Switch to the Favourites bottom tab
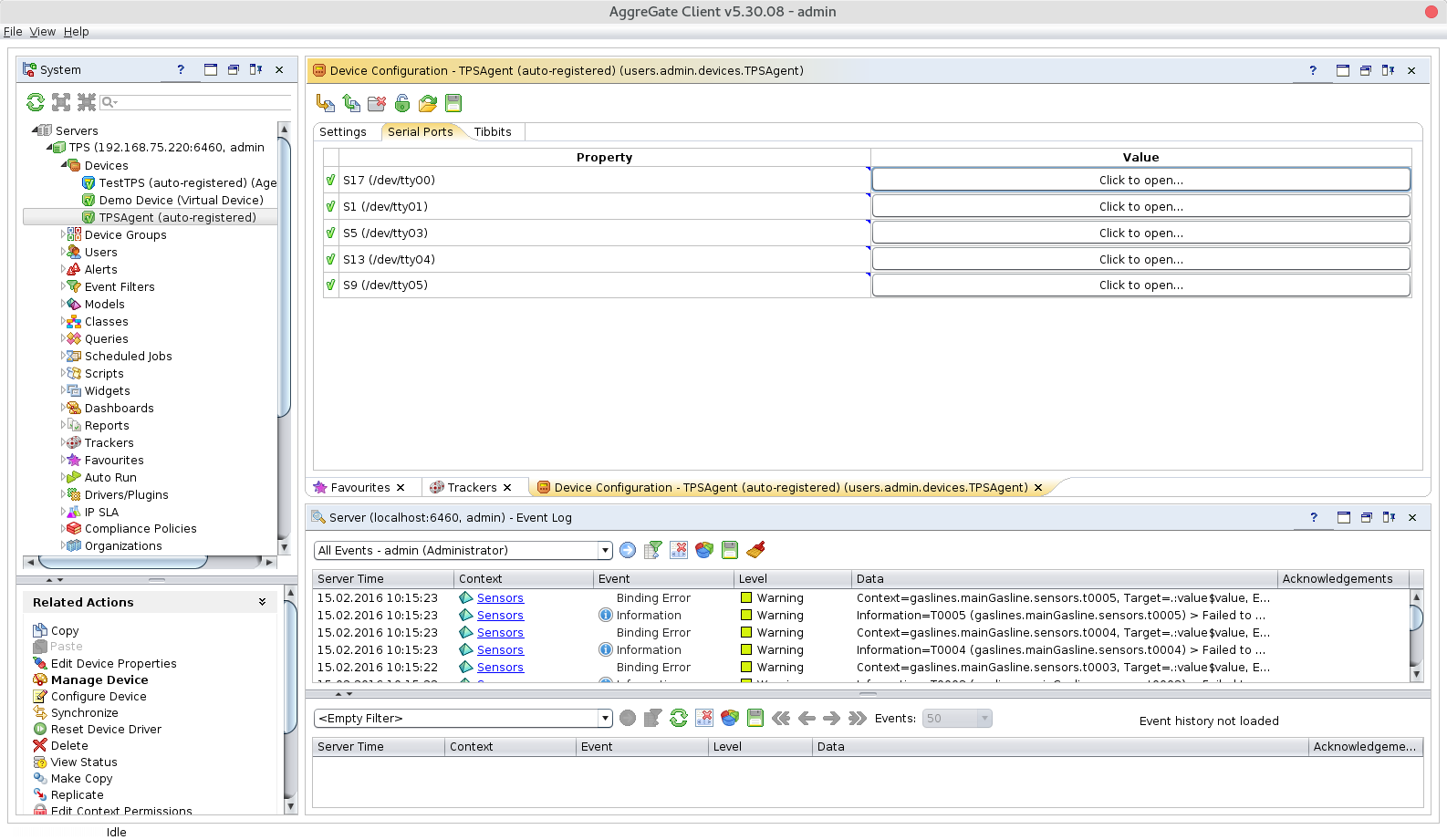Screen dimensions: 1447x840 click(x=360, y=487)
